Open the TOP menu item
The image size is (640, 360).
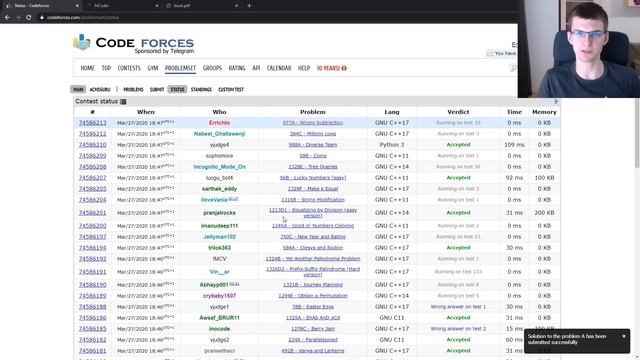click(106, 68)
